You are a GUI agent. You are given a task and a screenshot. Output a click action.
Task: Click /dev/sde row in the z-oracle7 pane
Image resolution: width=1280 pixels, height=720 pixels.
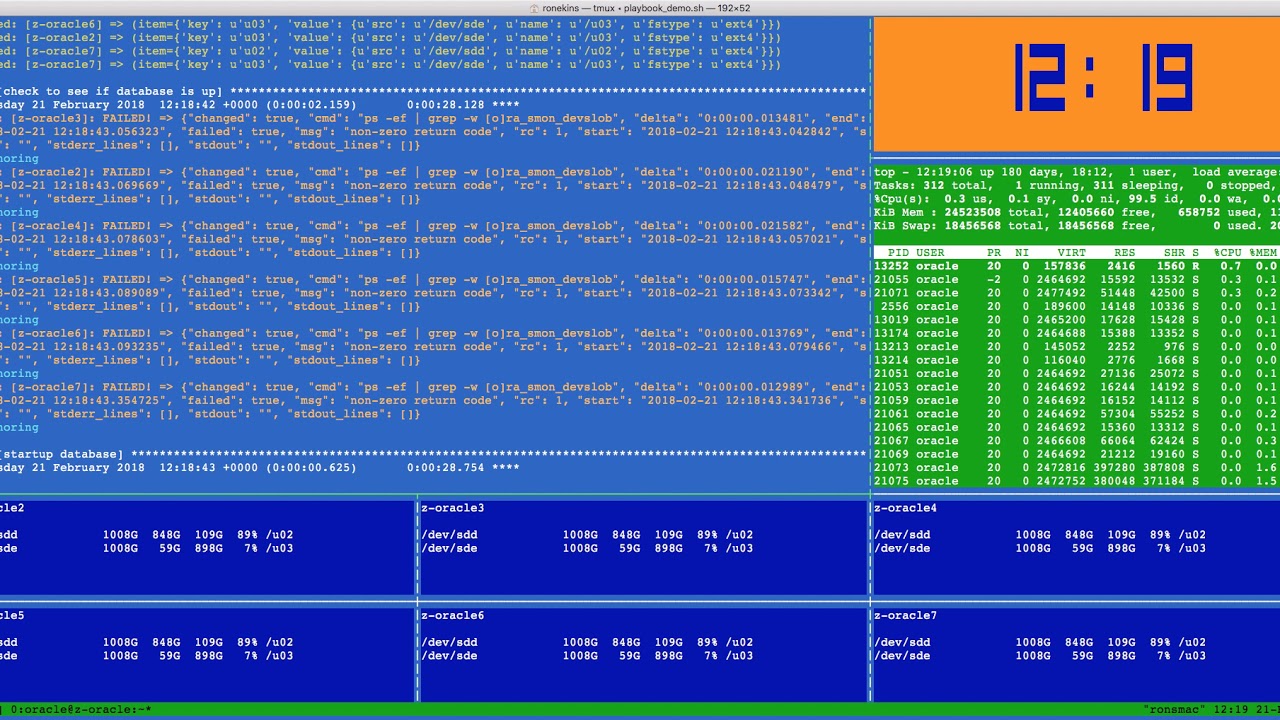[x=1040, y=656]
